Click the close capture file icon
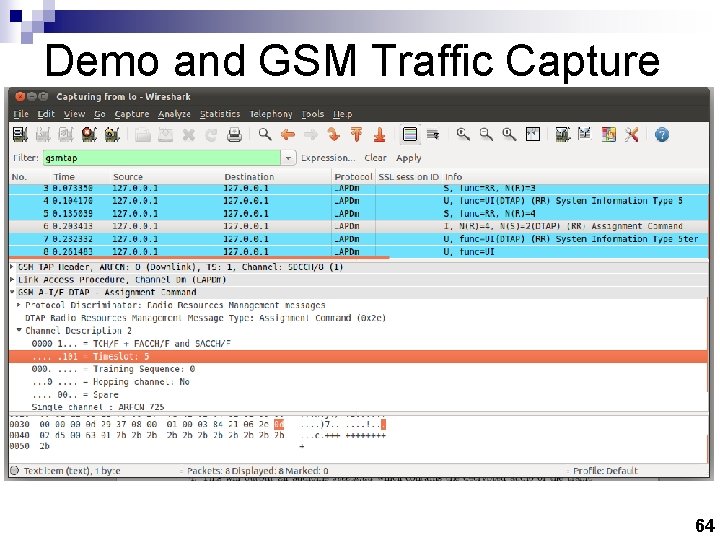This screenshot has width=720, height=540. [188, 135]
